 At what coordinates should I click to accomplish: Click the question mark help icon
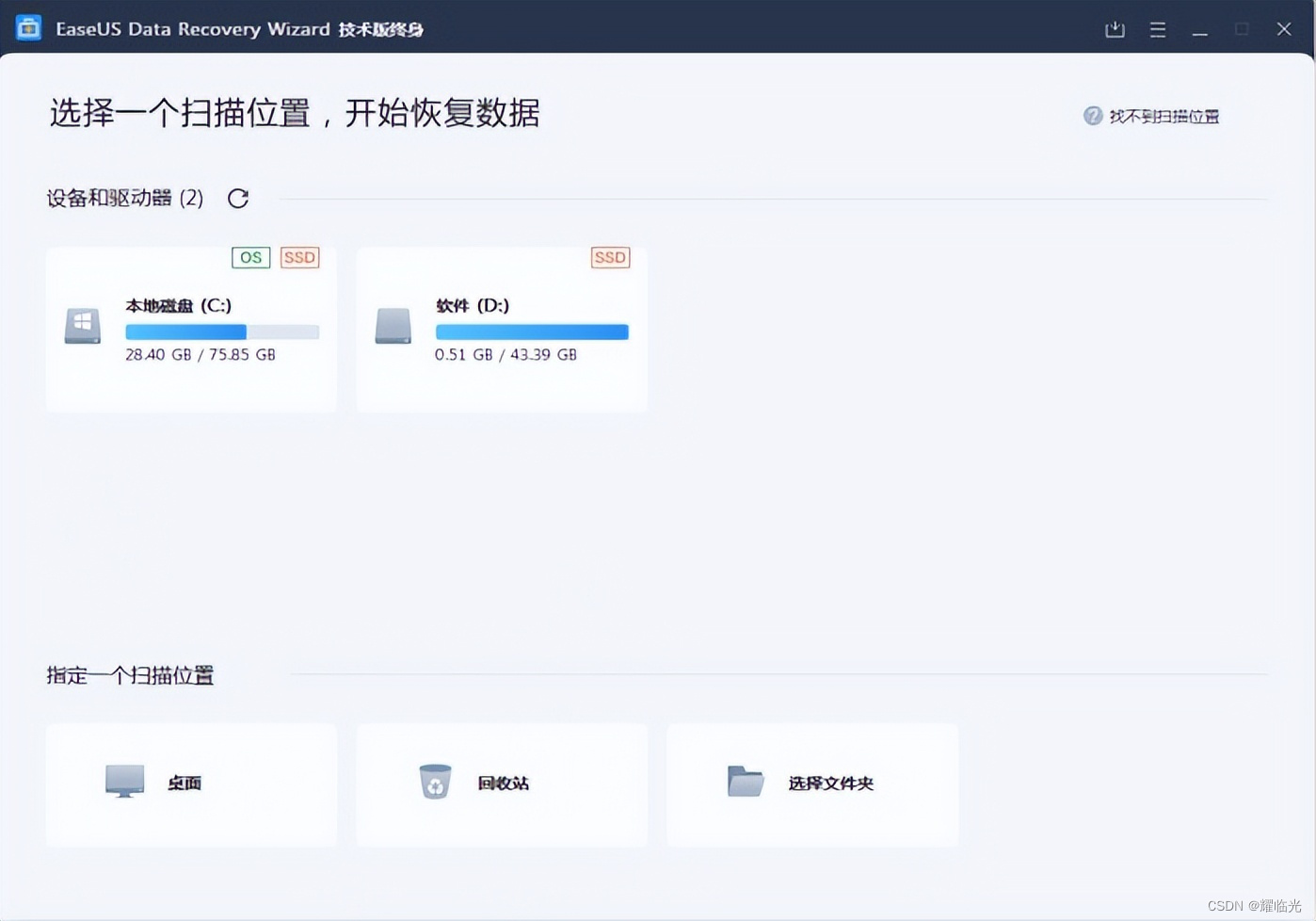(x=1091, y=116)
